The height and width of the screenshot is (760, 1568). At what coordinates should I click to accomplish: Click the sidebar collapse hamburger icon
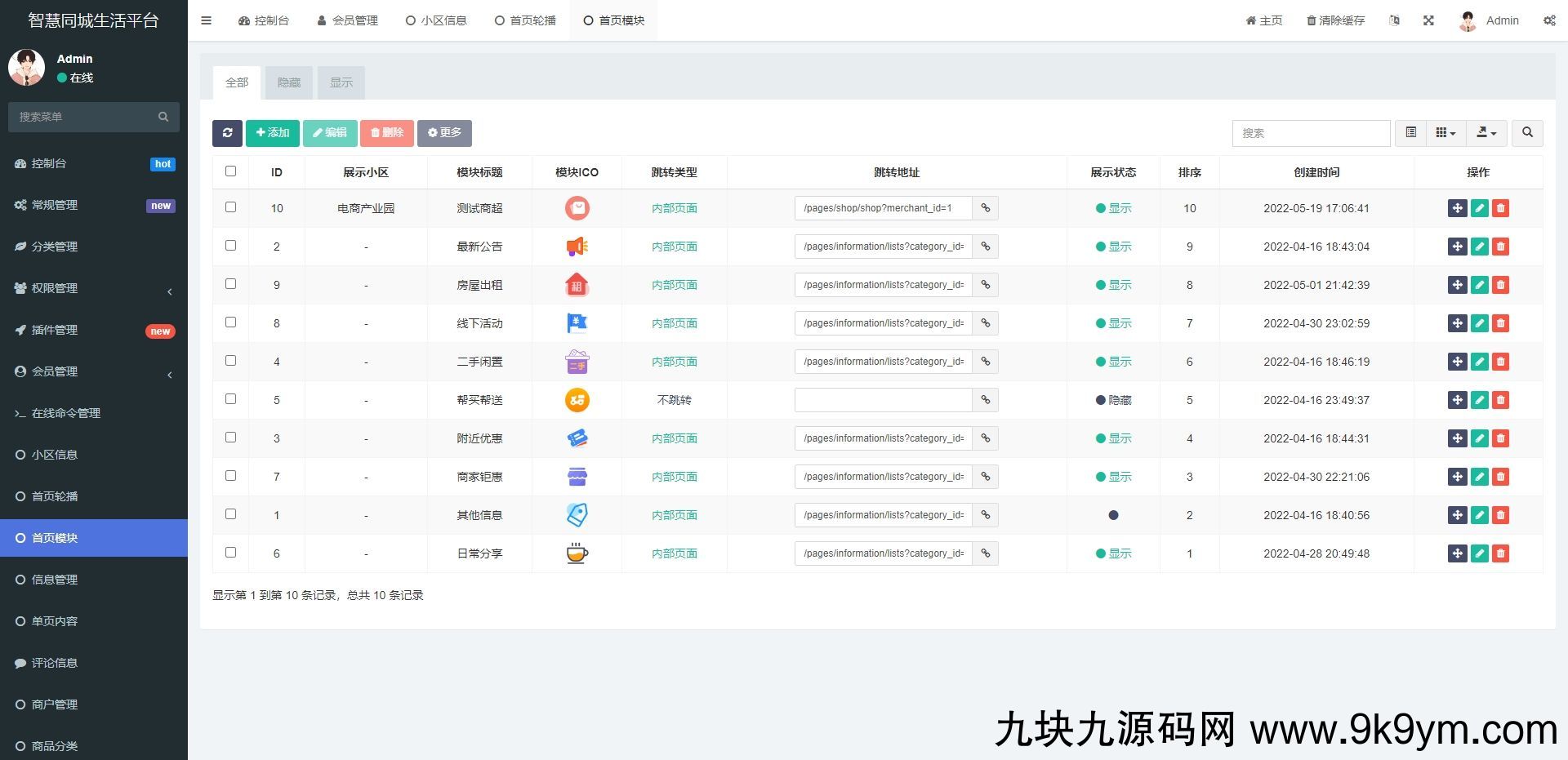pyautogui.click(x=206, y=20)
